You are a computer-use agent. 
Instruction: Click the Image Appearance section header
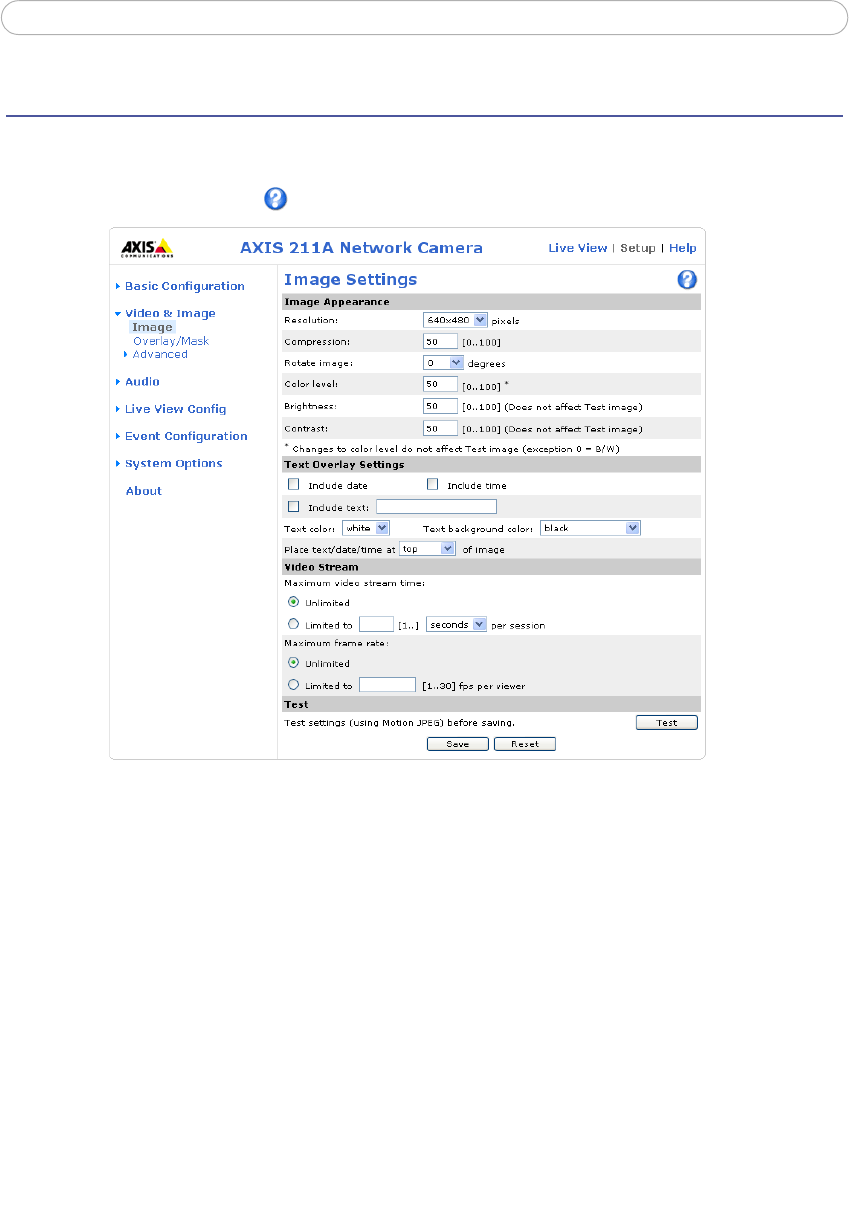tap(490, 301)
